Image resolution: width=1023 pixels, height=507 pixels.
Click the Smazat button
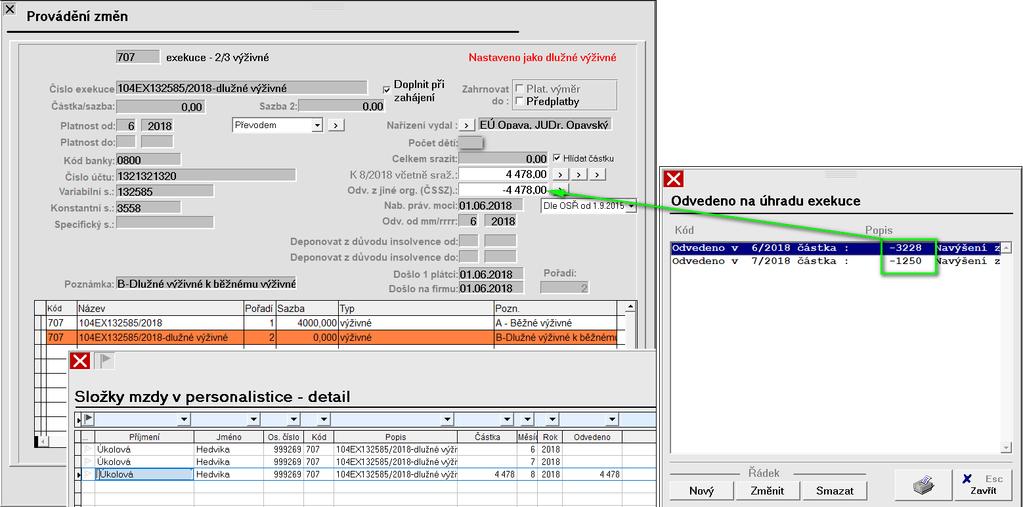coord(833,491)
